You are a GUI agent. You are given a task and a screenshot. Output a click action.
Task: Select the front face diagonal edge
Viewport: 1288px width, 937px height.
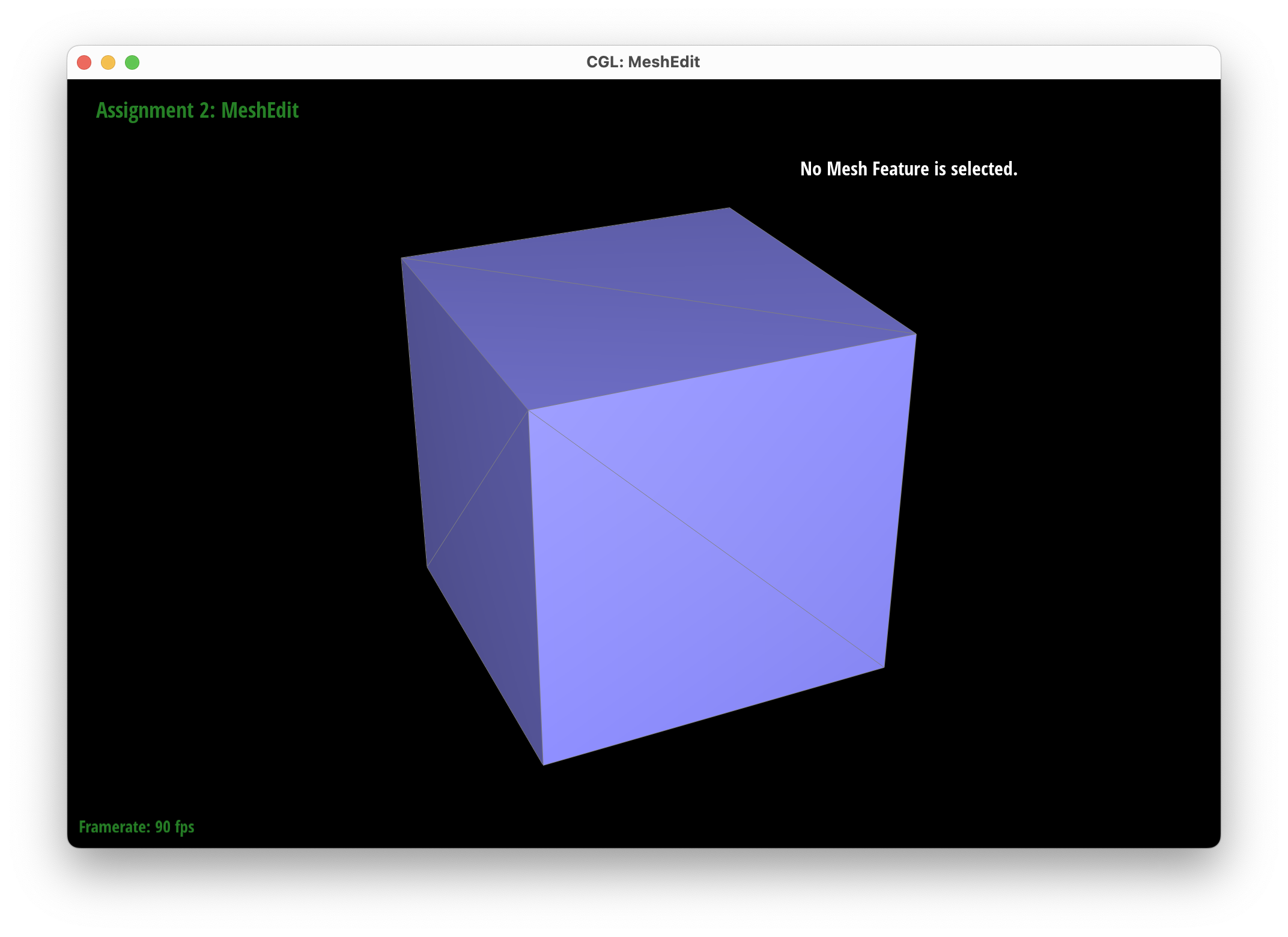click(x=706, y=539)
